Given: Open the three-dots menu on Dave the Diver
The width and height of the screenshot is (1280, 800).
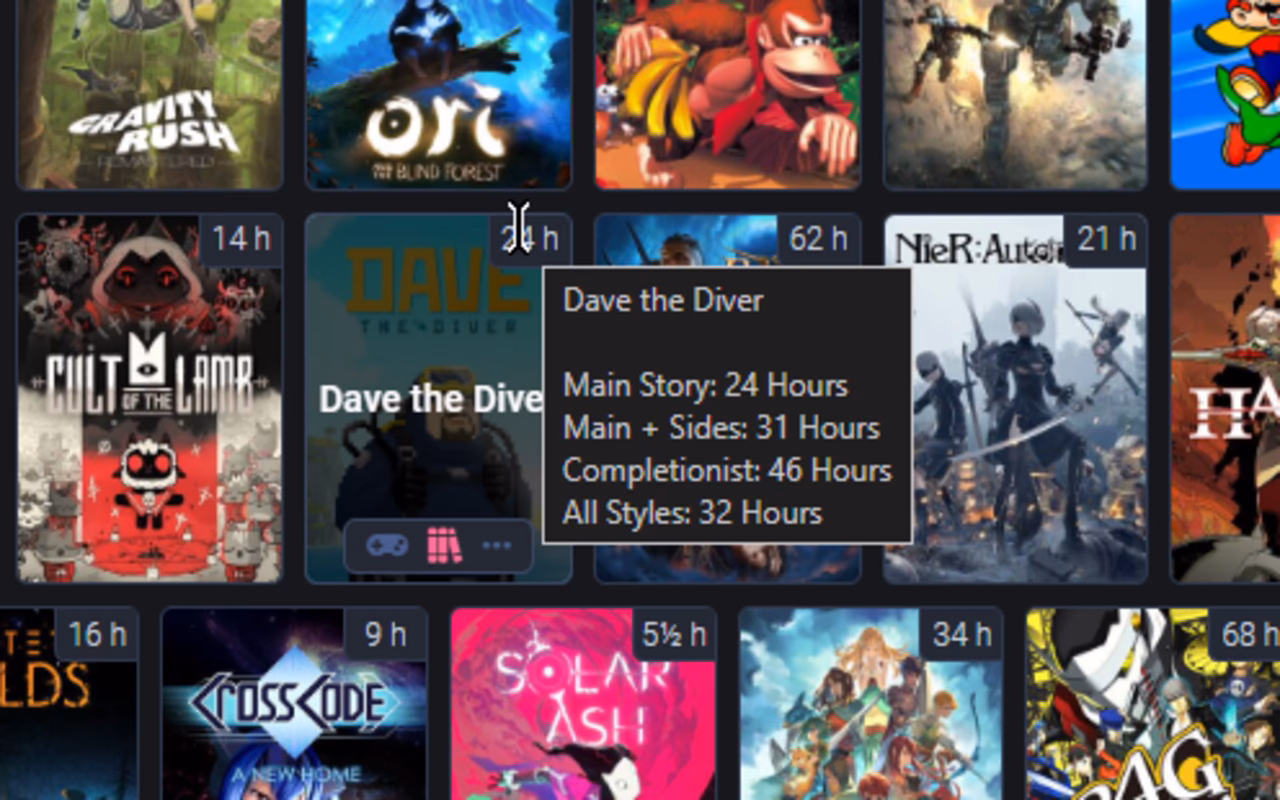Looking at the screenshot, I should coord(497,546).
